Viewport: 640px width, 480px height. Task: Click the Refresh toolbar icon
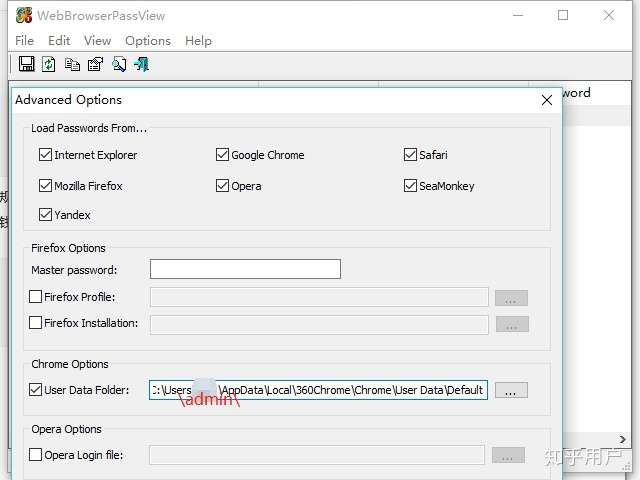click(x=49, y=64)
